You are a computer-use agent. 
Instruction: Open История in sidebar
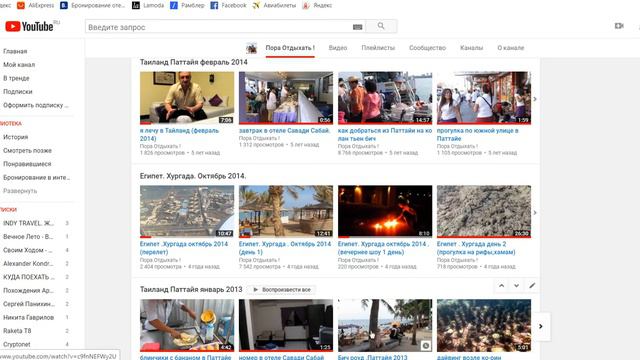[16, 137]
